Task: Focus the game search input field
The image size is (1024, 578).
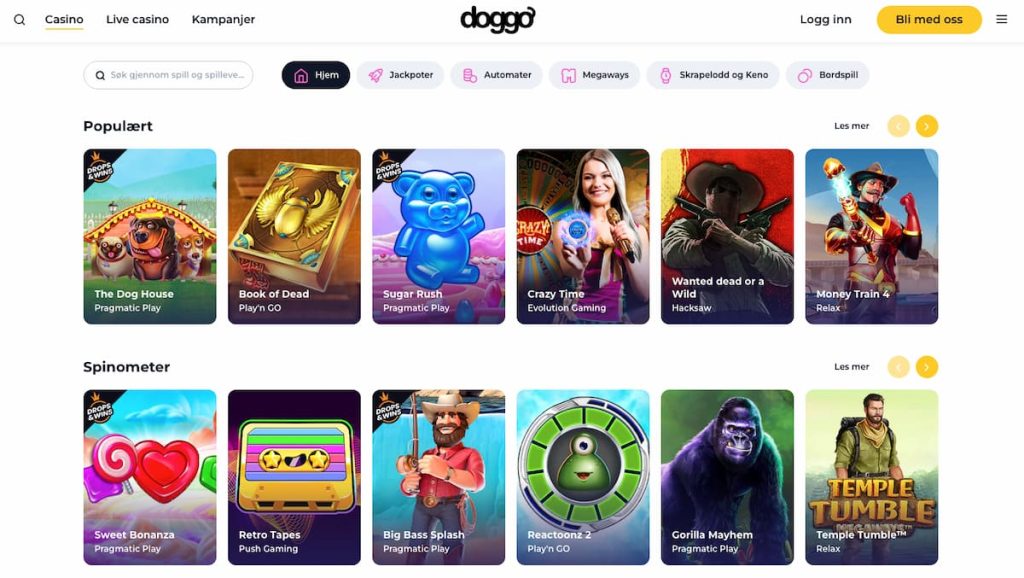Action: pyautogui.click(x=168, y=75)
